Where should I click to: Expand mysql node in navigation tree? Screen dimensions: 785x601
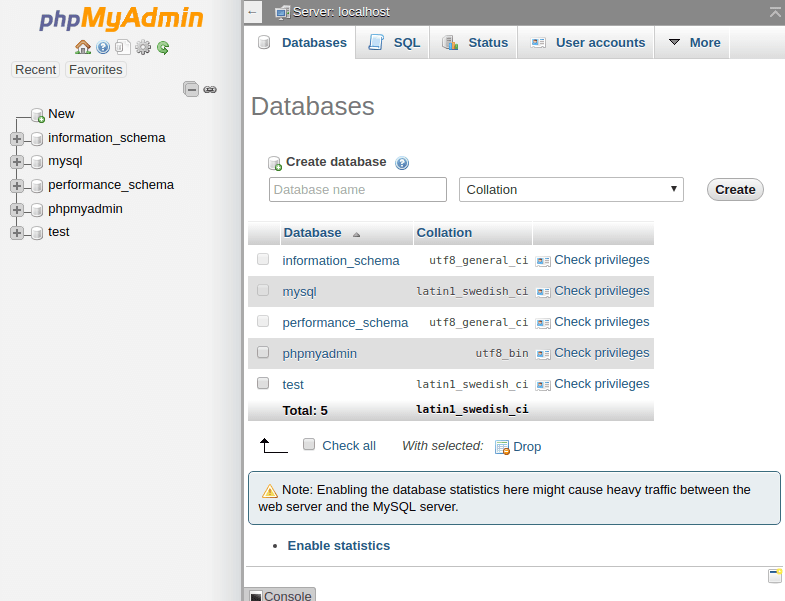tap(17, 162)
